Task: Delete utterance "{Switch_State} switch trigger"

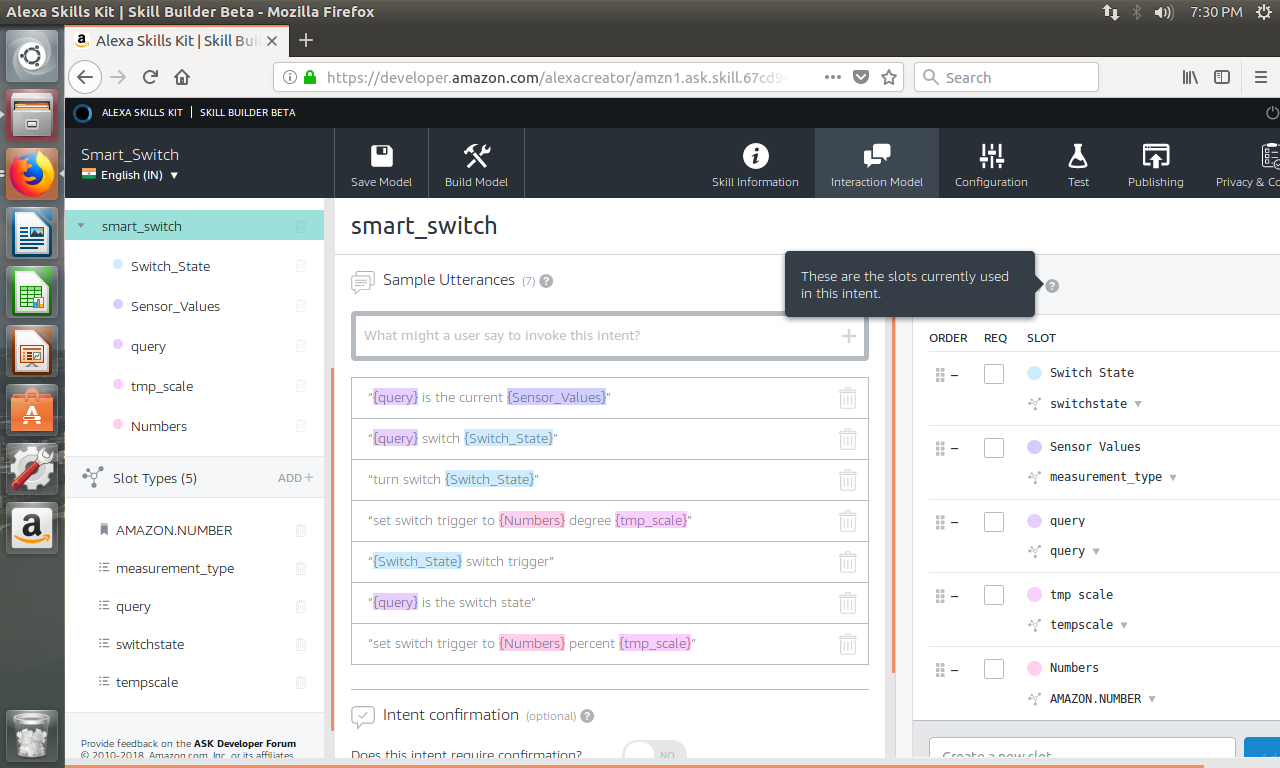Action: click(847, 562)
